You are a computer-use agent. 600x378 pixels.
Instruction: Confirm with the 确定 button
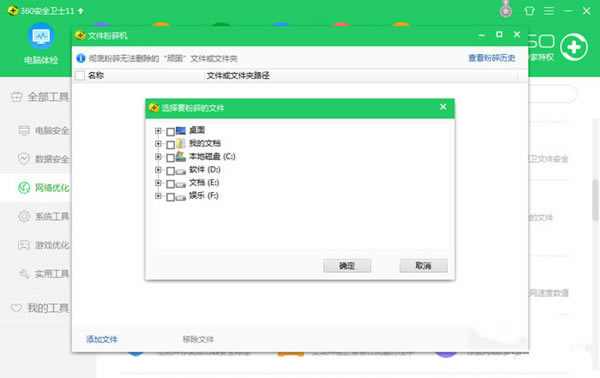tap(347, 266)
